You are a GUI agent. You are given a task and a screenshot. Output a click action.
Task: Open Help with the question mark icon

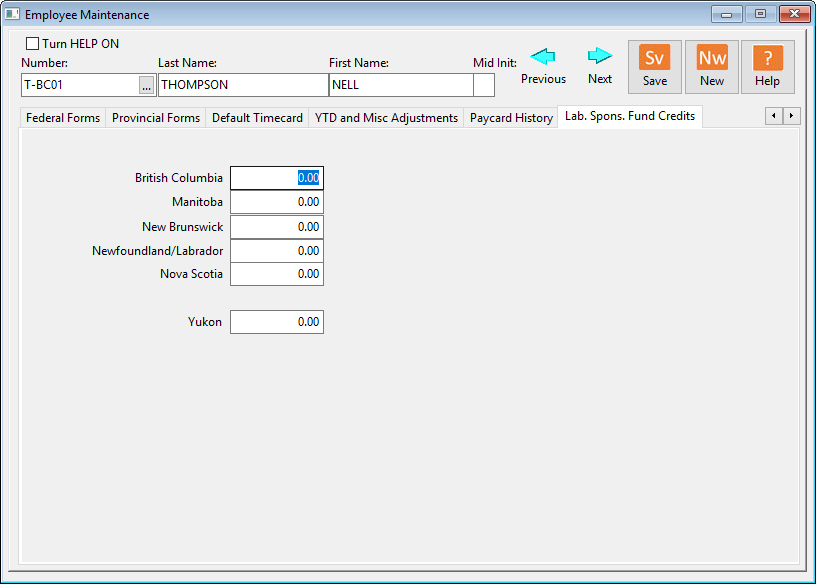(767, 67)
